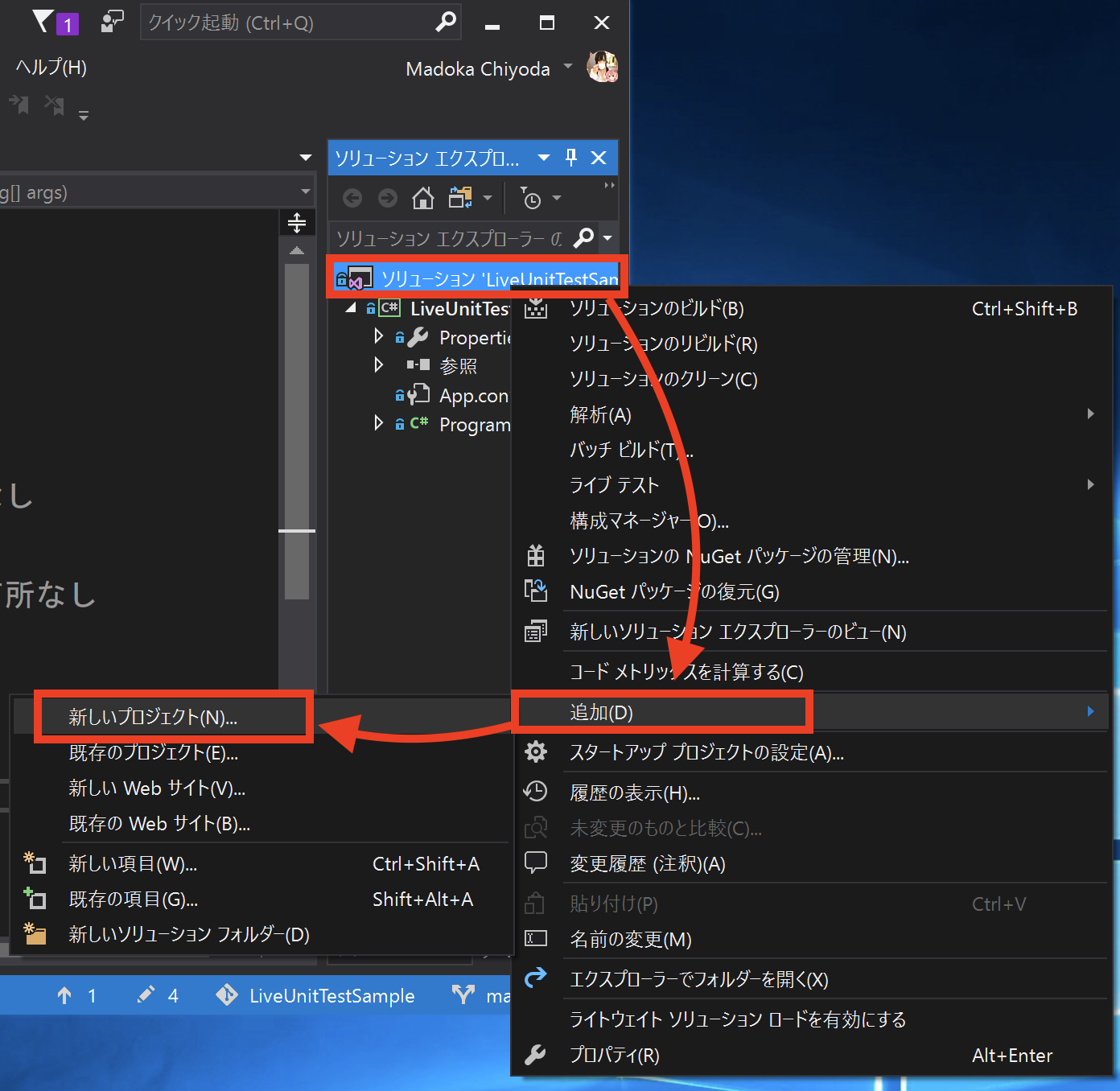Choose ライトウェイト ソリューション ロードを有効にする

click(x=812, y=1019)
